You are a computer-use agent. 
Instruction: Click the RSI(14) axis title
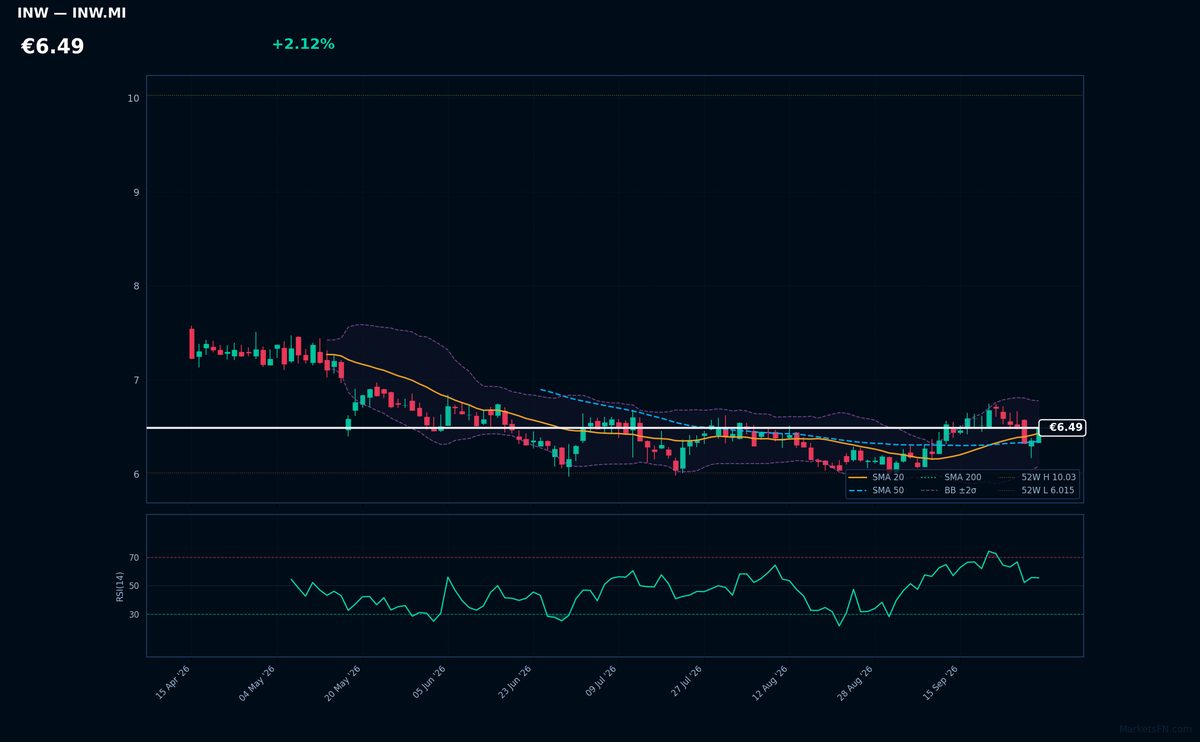point(120,586)
